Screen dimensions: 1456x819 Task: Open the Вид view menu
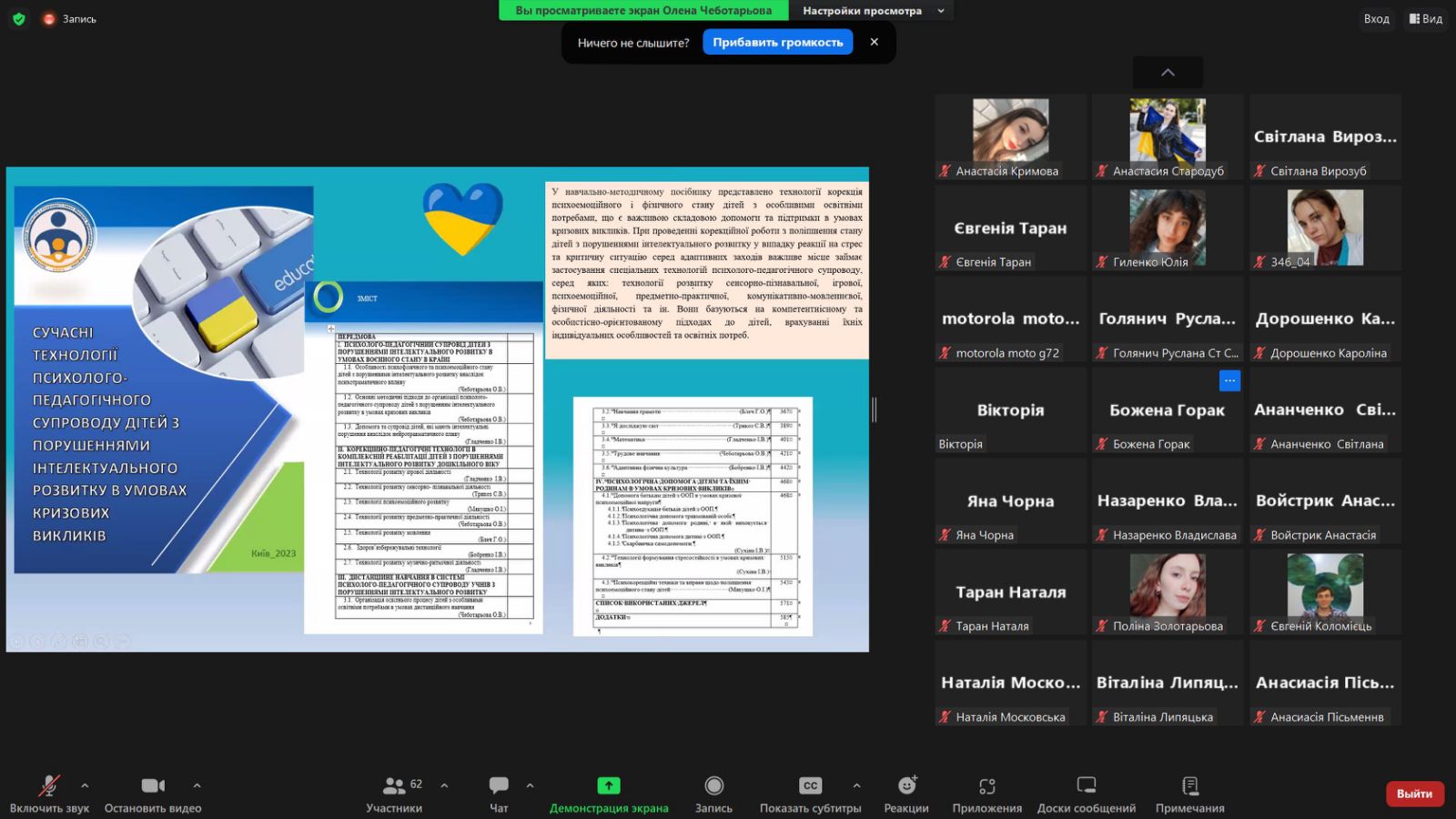click(x=1425, y=18)
